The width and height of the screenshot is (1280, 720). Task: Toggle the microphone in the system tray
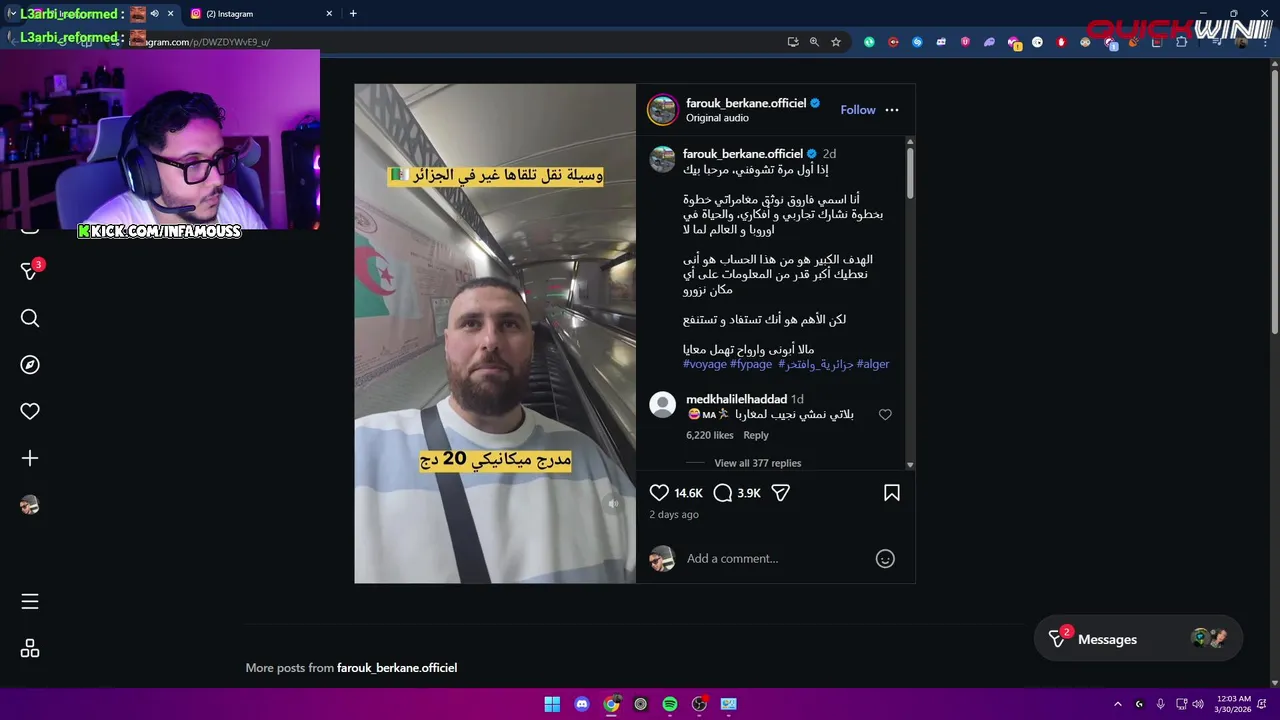[1160, 704]
